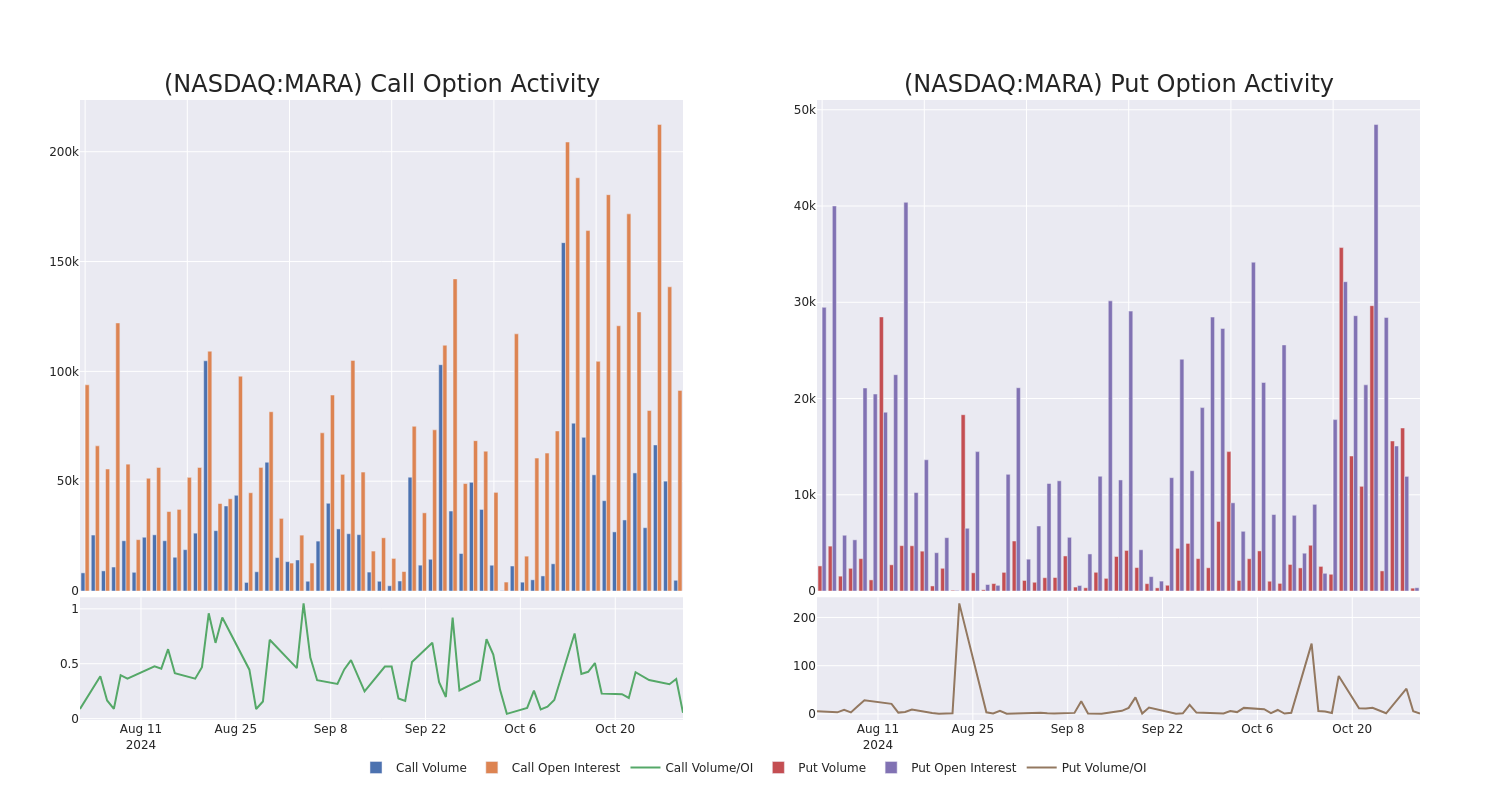This screenshot has height=800, width=1500.
Task: Click Oct 20 date under call chart
Action: [x=615, y=729]
